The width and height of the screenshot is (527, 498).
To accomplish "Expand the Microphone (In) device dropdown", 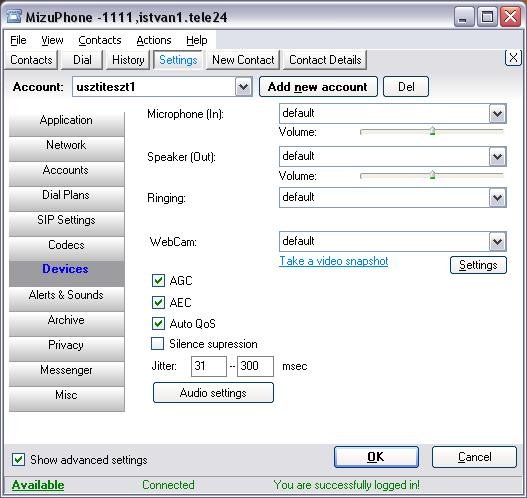I will pos(497,114).
